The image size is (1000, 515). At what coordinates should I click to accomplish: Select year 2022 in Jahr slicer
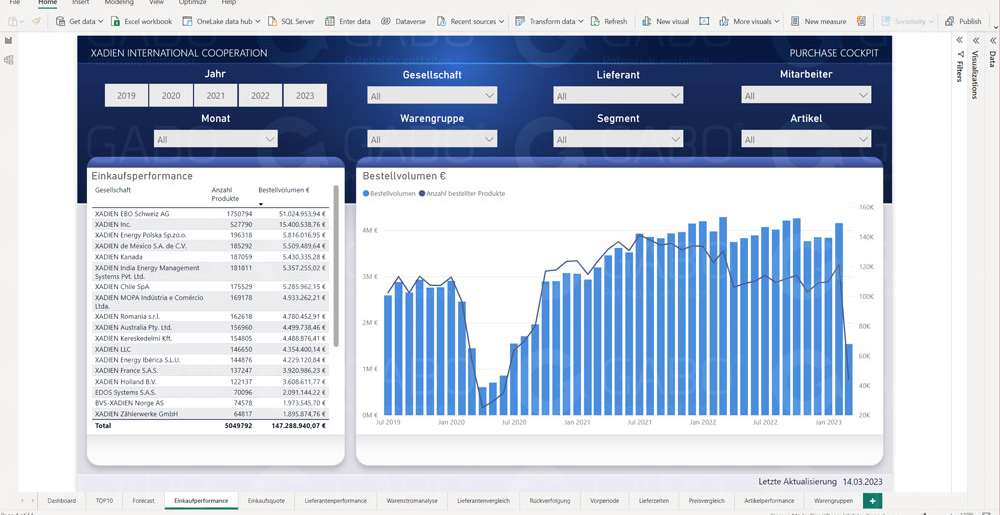pos(260,96)
